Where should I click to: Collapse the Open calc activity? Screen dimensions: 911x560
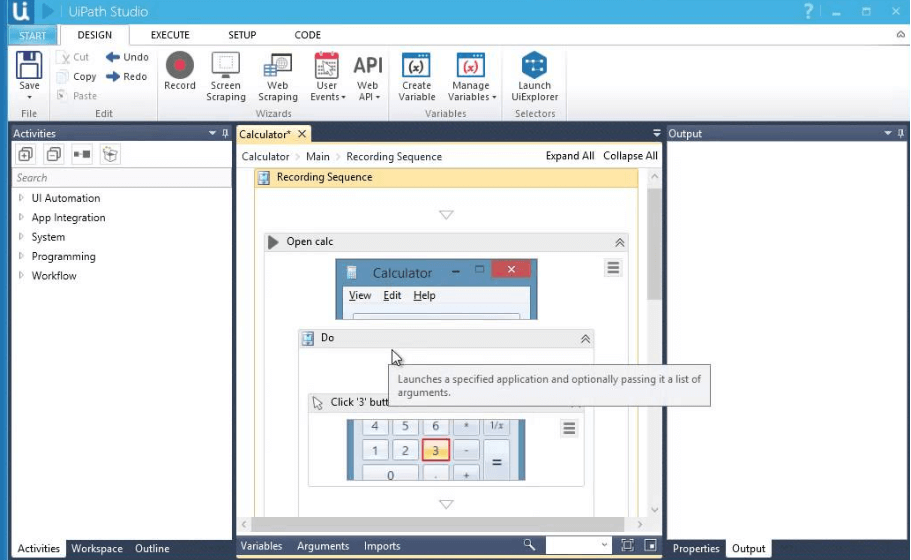619,242
